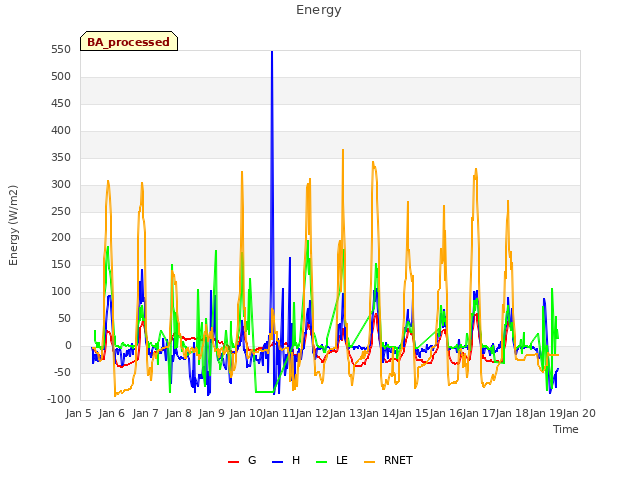Click the BA_processed annotation label
This screenshot has height=480, width=640.
tap(129, 42)
